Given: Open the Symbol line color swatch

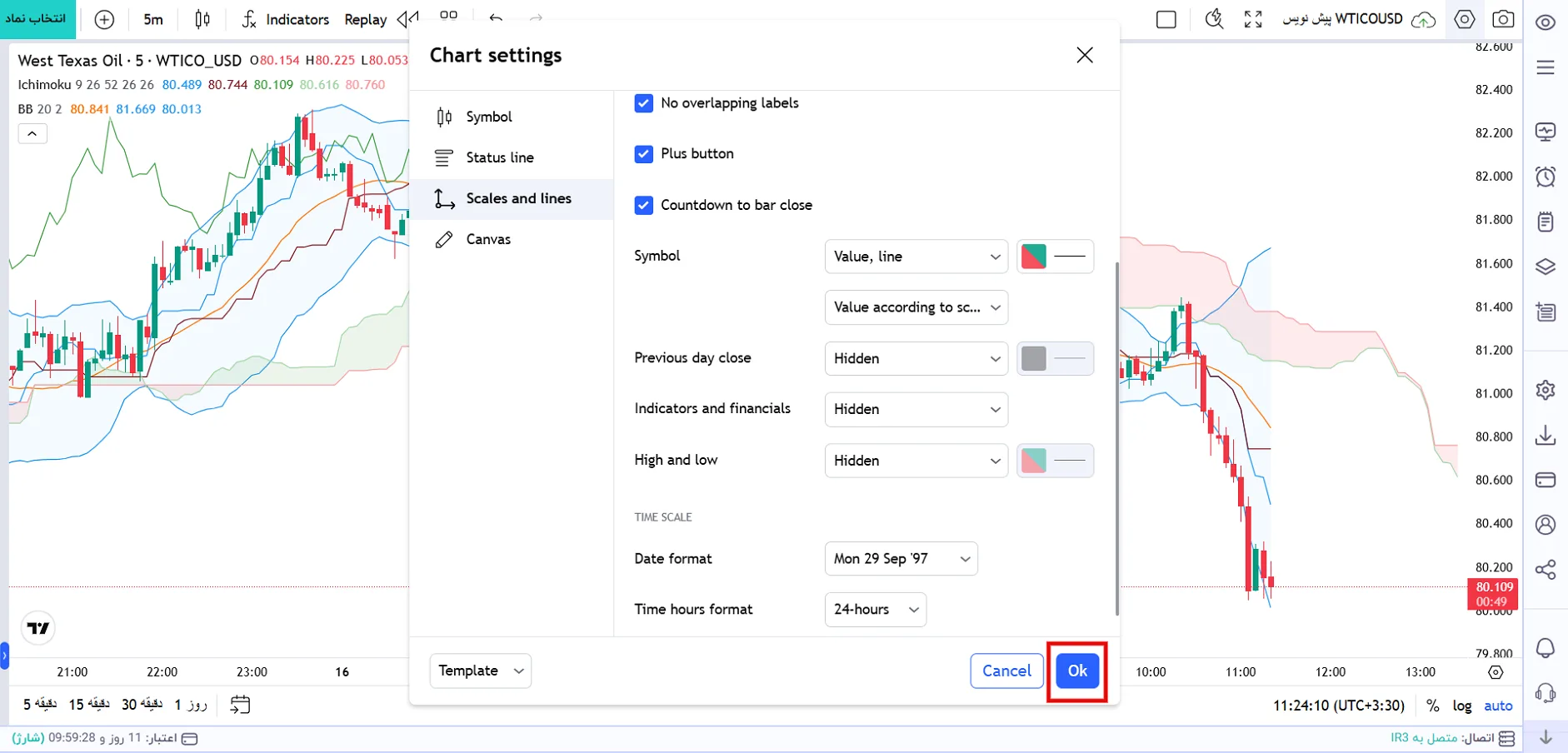Looking at the screenshot, I should click(1055, 257).
